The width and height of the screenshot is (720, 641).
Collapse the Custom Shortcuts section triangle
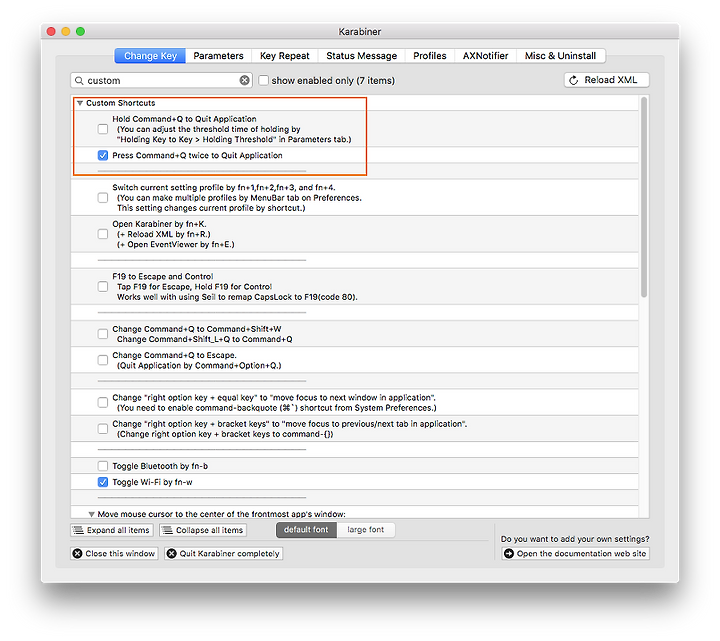80,103
